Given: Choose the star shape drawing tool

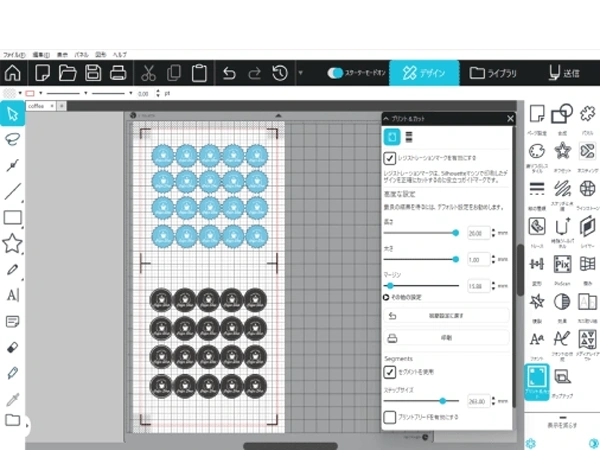Looking at the screenshot, I should click(13, 243).
